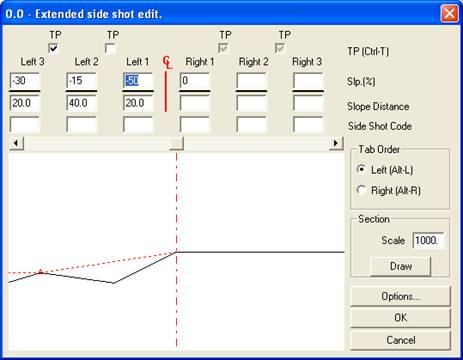Screen dimensions: 463x360
Task: Click the horizontal scrollbar thumb
Action: (176, 143)
